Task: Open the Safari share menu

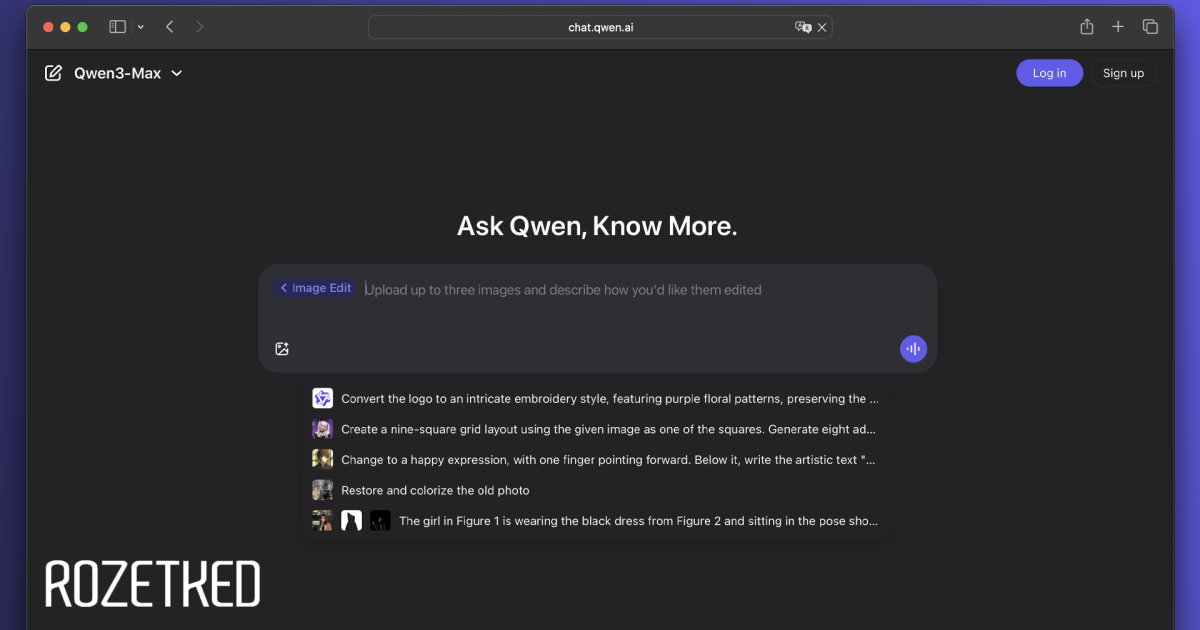Action: point(1087,27)
